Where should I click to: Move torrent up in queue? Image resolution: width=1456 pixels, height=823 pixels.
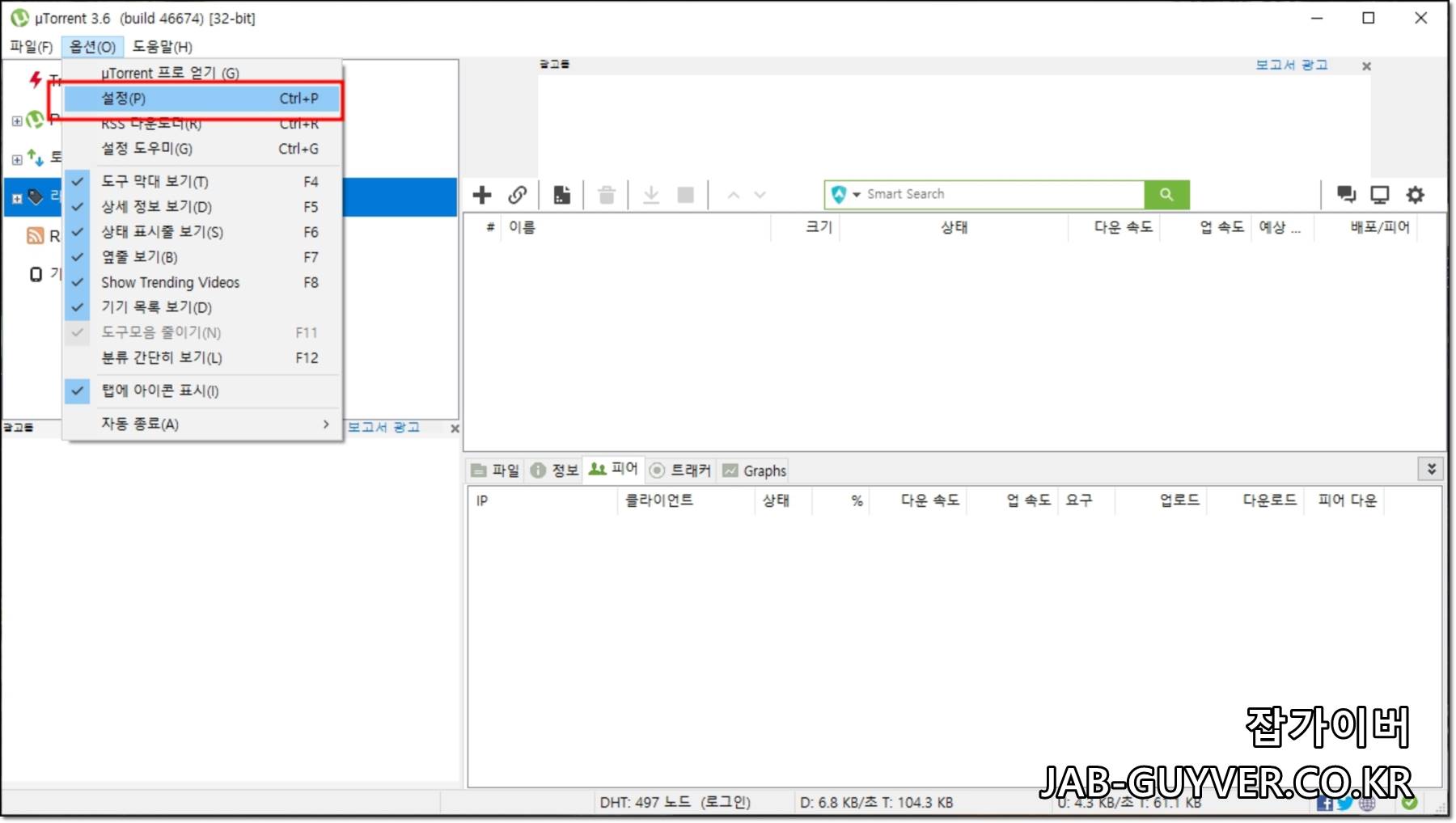[x=734, y=195]
